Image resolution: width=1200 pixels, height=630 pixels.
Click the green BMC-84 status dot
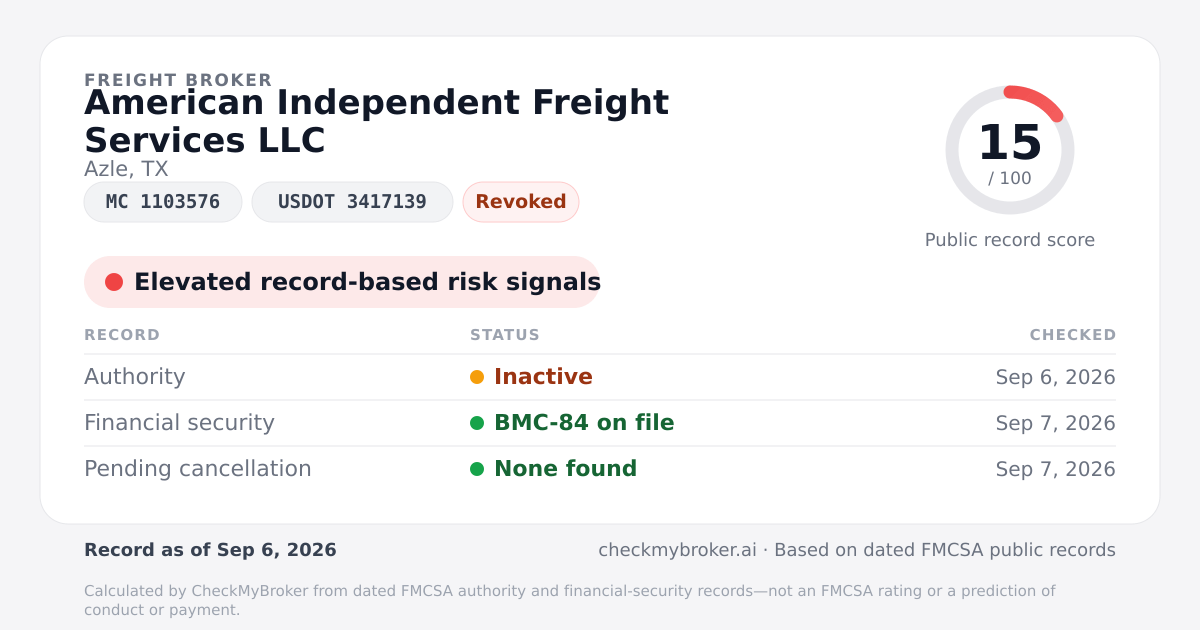pos(477,423)
